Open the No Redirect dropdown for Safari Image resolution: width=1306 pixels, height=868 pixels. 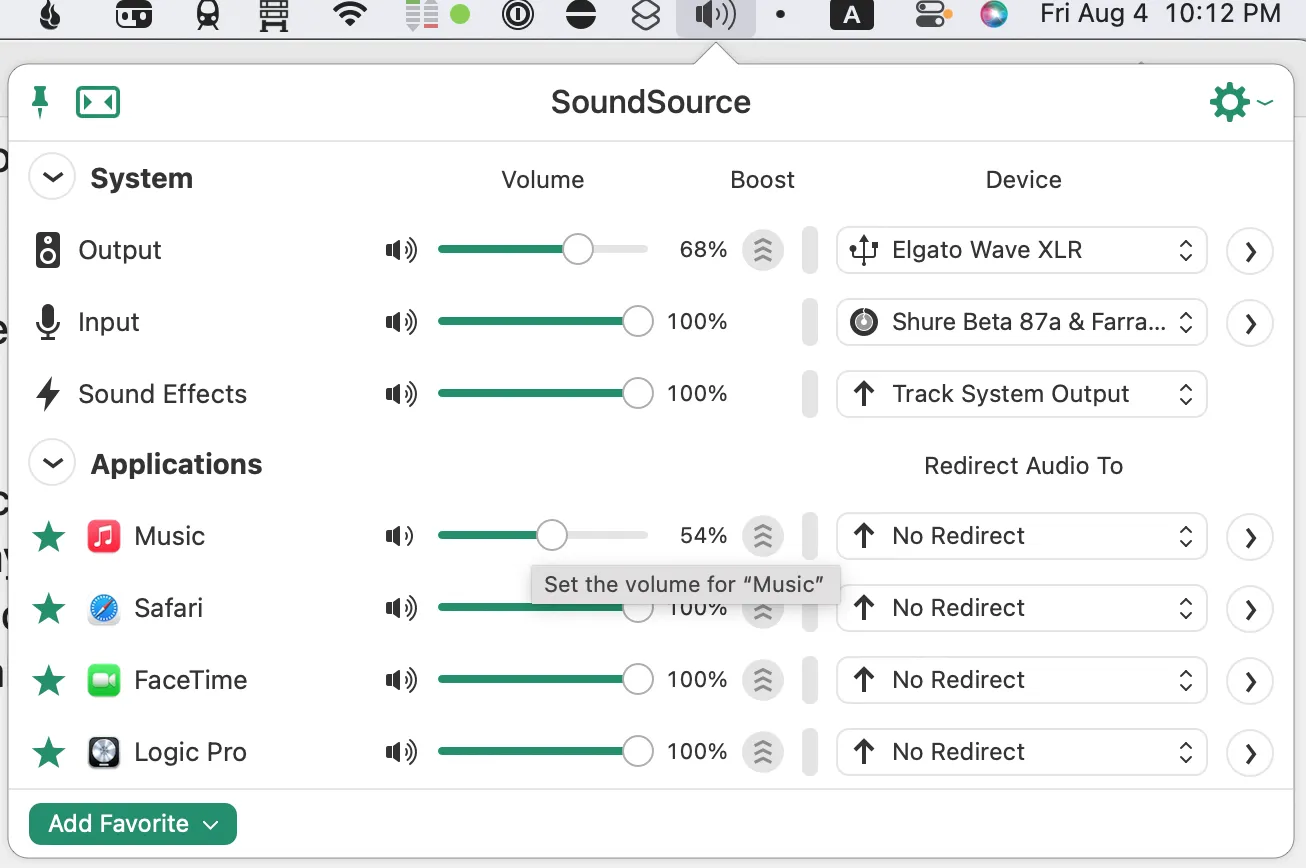[x=1021, y=608]
